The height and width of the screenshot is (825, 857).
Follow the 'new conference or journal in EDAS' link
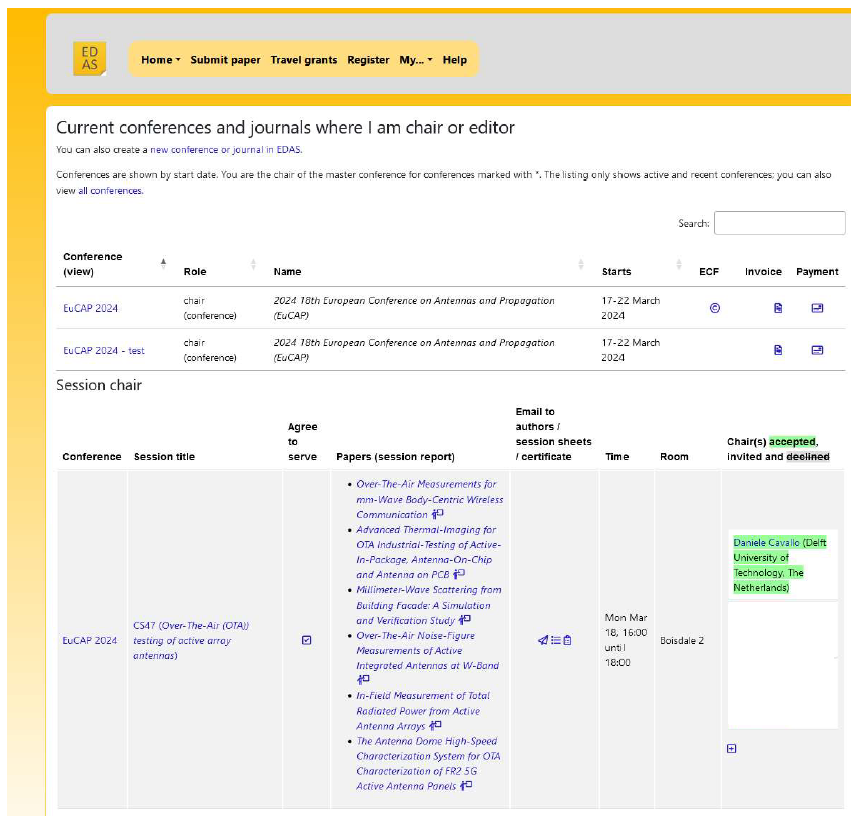coord(225,150)
